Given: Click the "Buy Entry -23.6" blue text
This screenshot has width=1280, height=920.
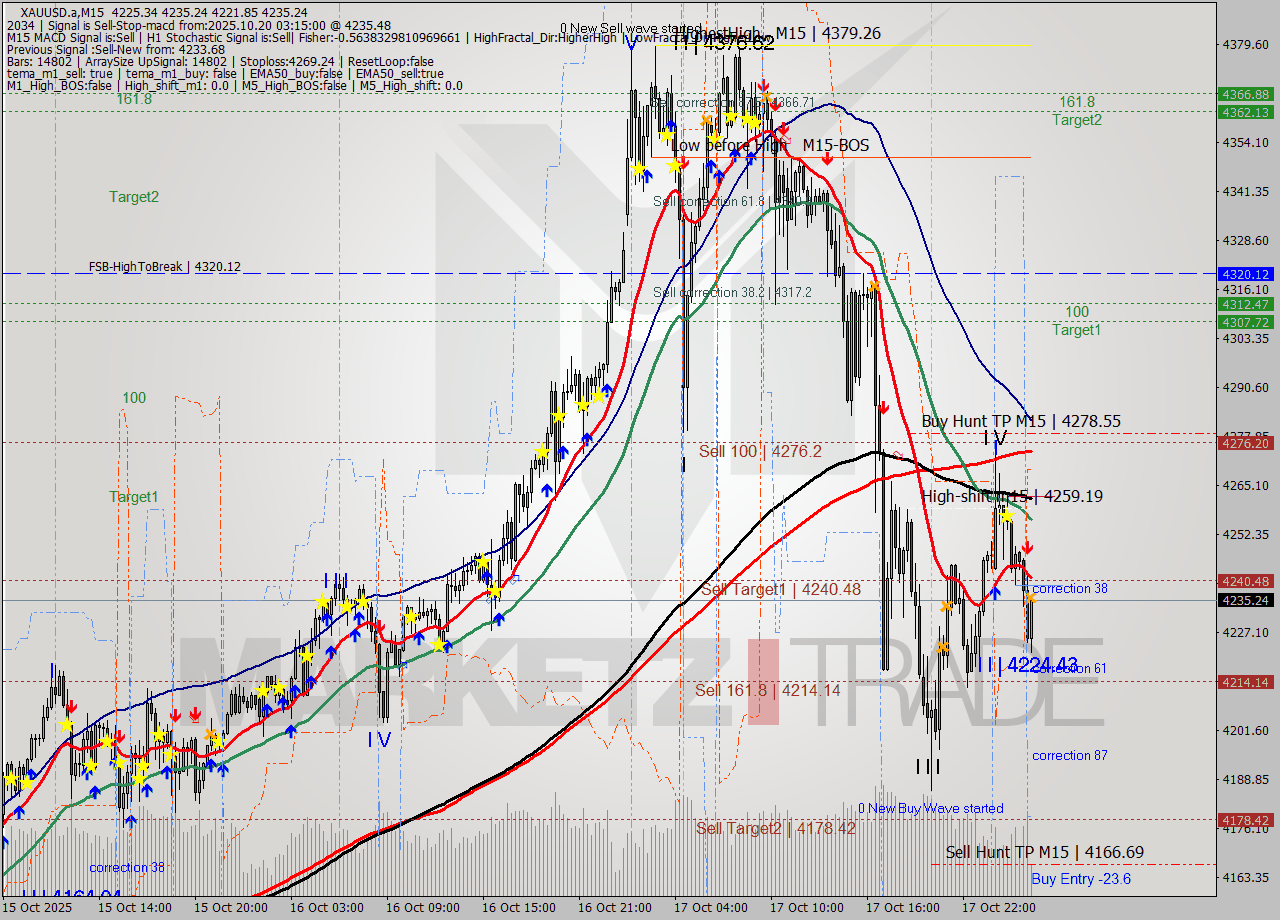Looking at the screenshot, I should pyautogui.click(x=1083, y=879).
